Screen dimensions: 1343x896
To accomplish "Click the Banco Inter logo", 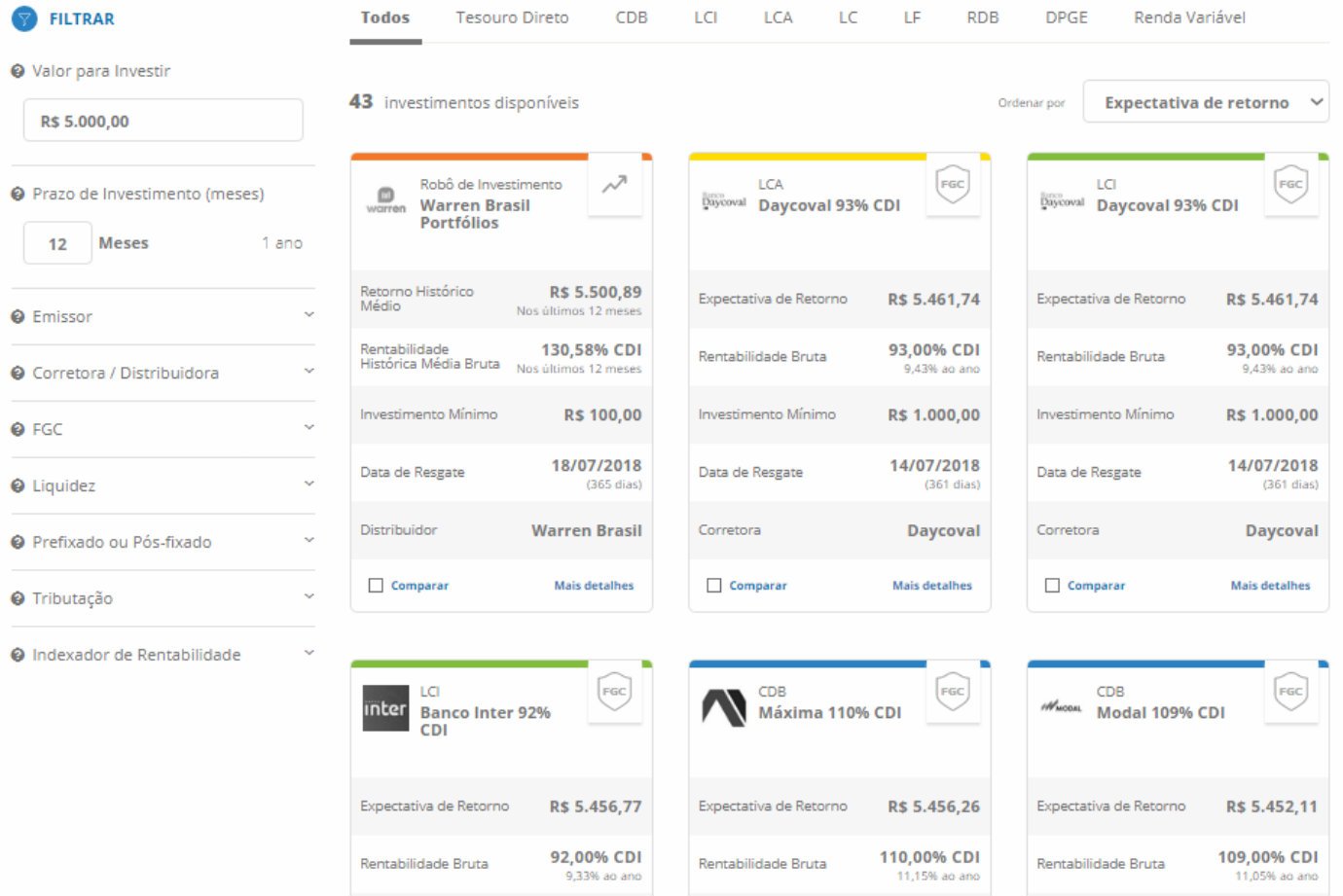I will click(x=385, y=708).
